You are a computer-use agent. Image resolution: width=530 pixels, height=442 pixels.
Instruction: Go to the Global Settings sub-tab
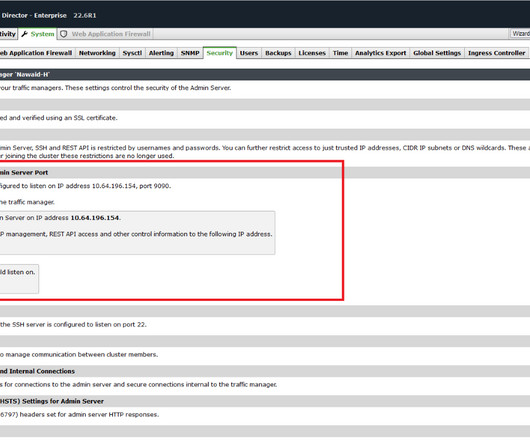(x=437, y=53)
